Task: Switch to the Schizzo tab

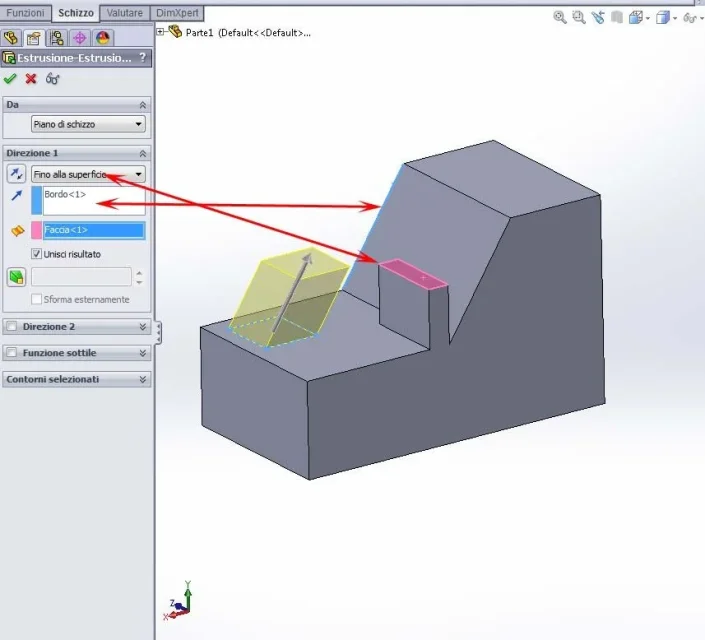Action: pos(76,13)
